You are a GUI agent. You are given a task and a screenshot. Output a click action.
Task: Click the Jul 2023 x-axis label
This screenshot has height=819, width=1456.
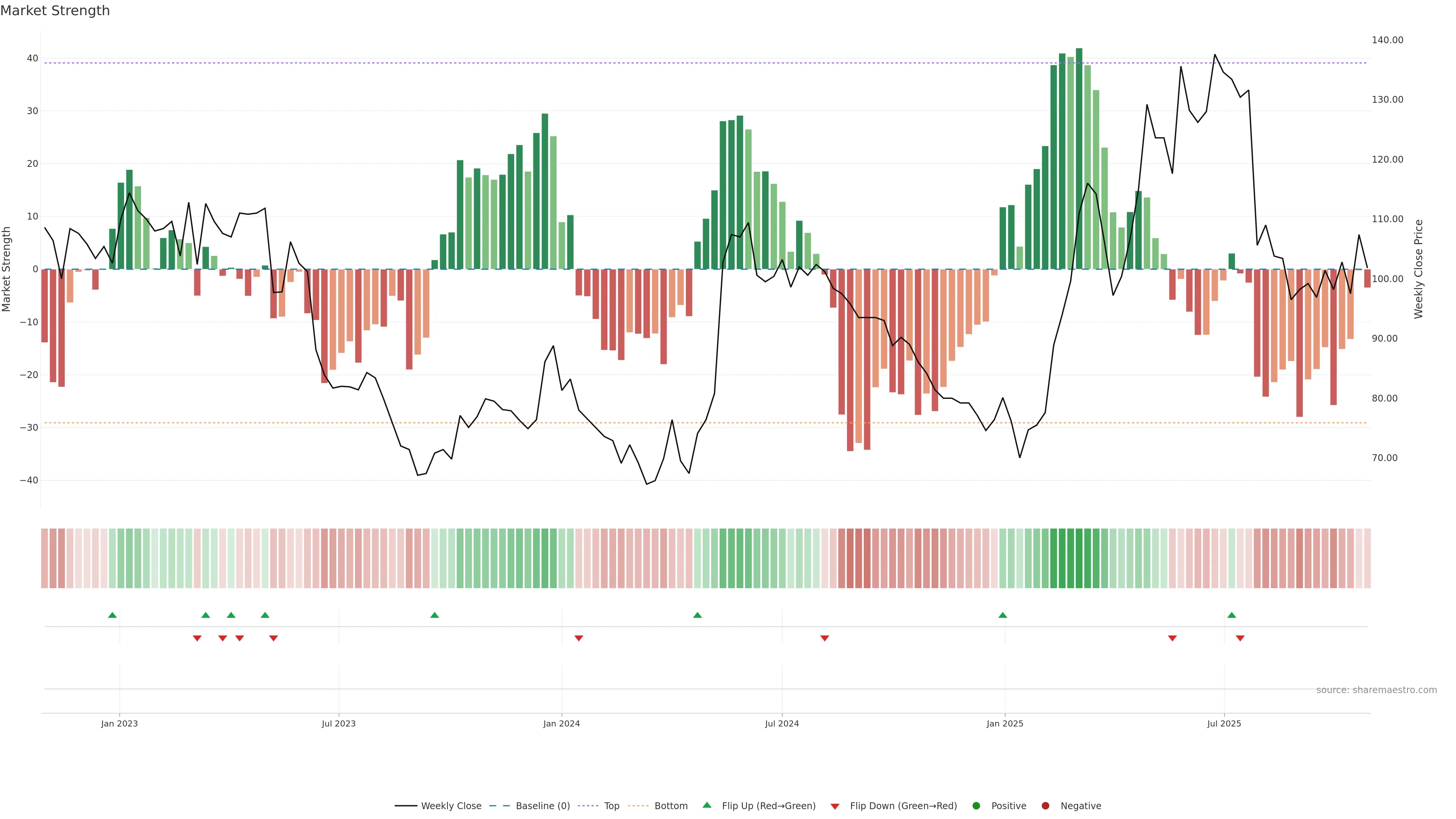(x=339, y=723)
